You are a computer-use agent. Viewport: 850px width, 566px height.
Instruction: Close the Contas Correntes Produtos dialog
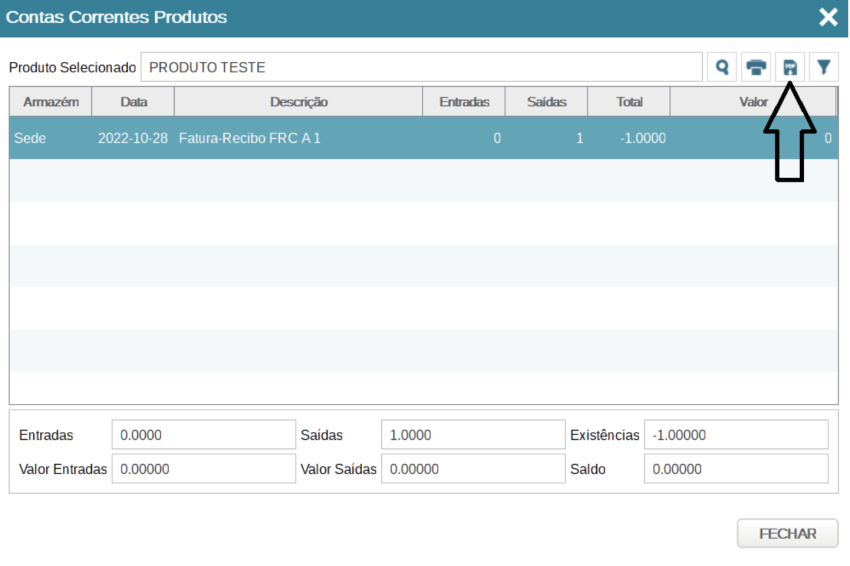(x=828, y=18)
